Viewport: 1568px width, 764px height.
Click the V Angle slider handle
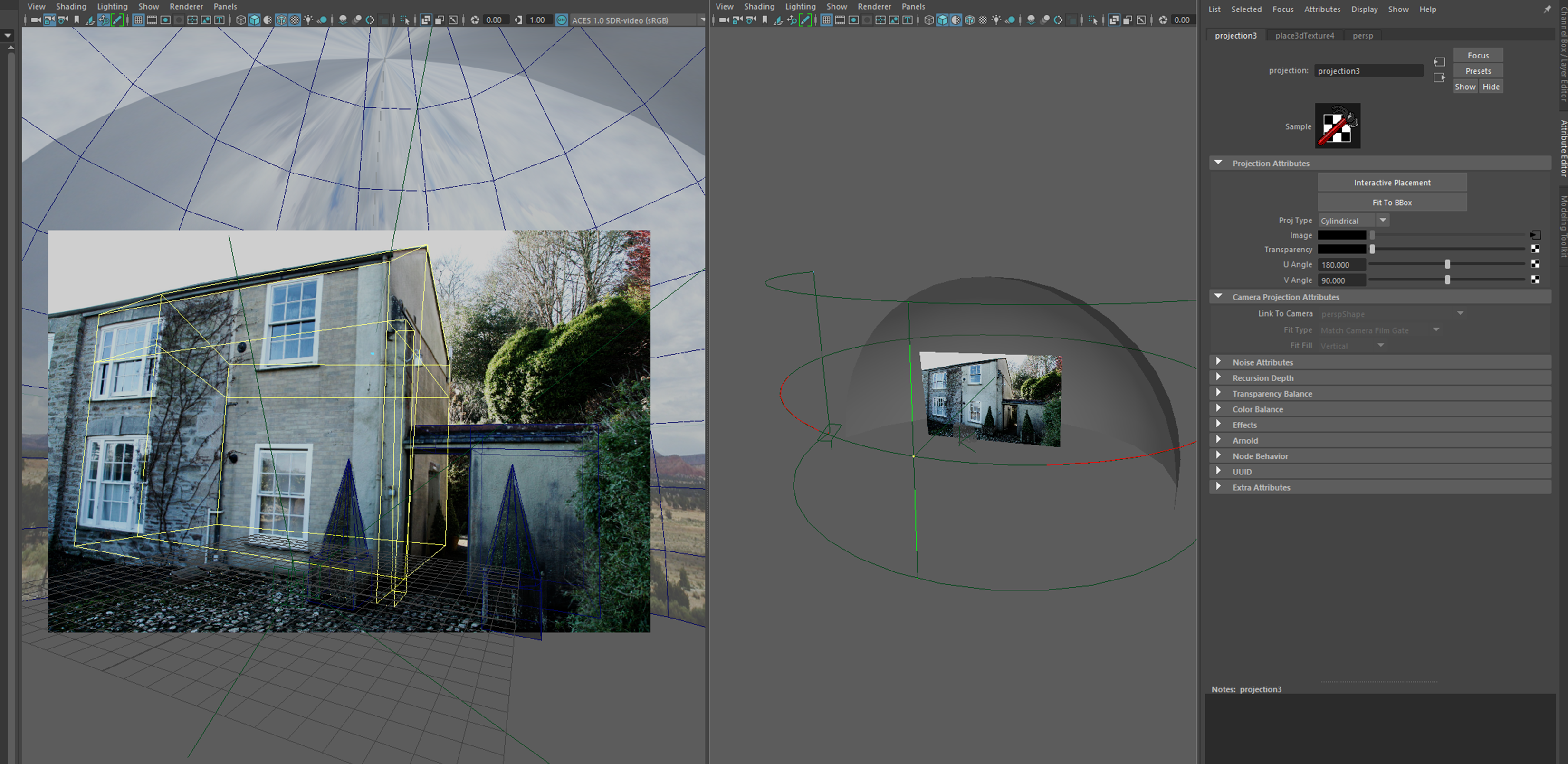pos(1447,280)
